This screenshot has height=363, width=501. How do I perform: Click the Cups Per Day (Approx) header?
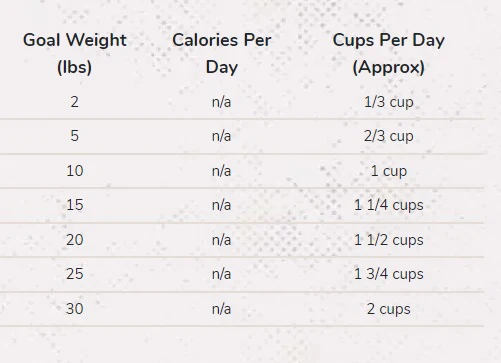tap(389, 53)
